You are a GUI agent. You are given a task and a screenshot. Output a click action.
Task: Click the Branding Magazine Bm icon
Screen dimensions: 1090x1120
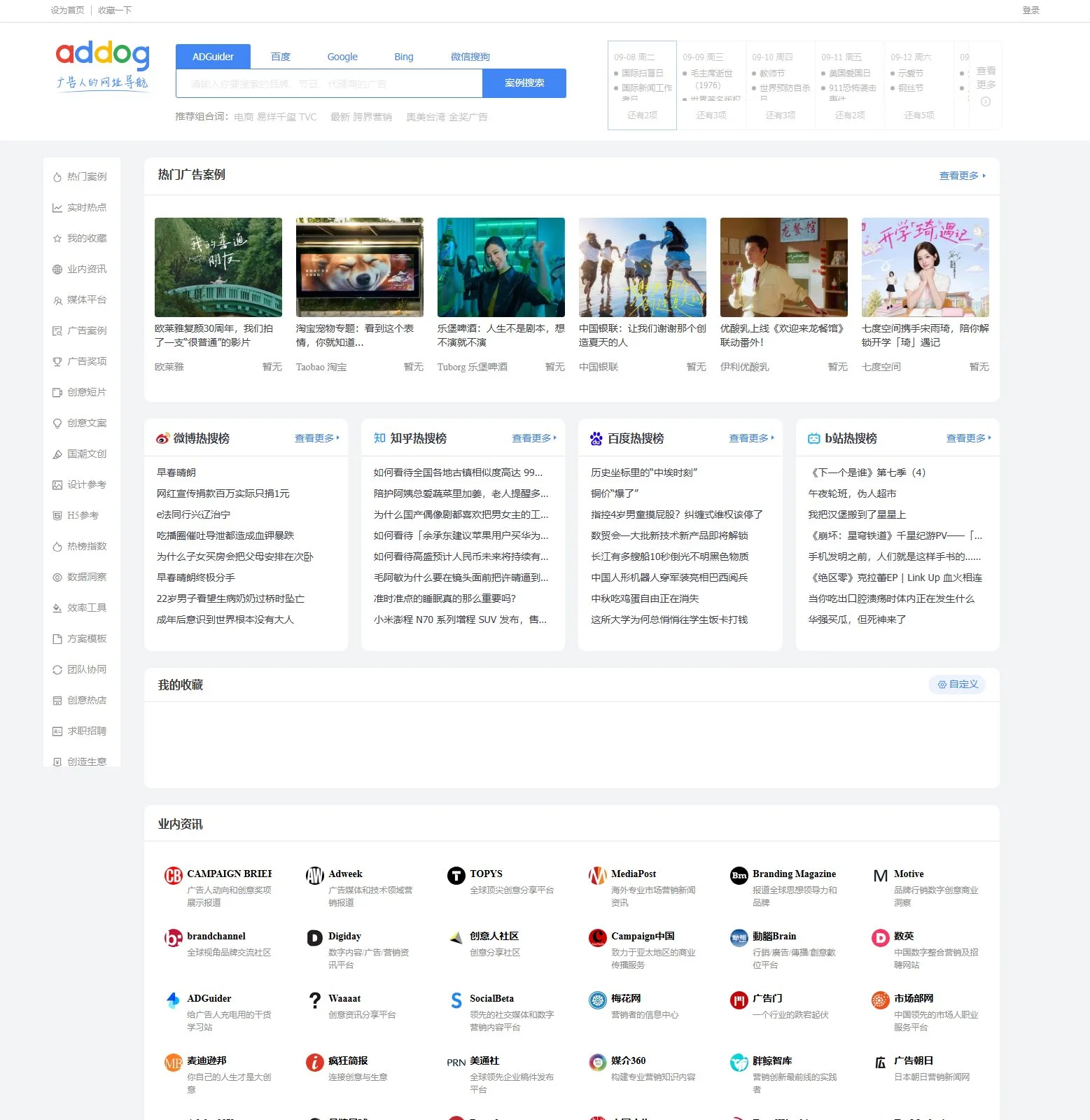pos(739,876)
